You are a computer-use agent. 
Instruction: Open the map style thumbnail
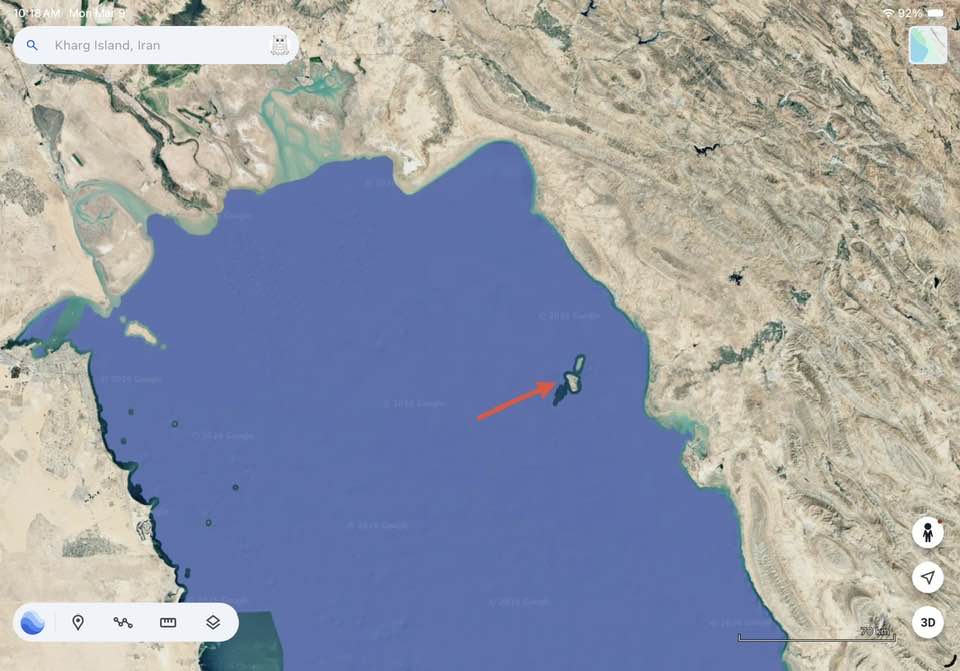tap(928, 45)
